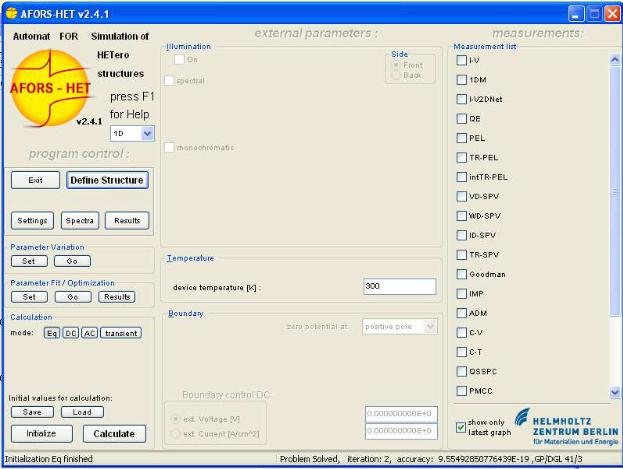Save initial values for calculation
This screenshot has width=623, height=469.
point(32,412)
